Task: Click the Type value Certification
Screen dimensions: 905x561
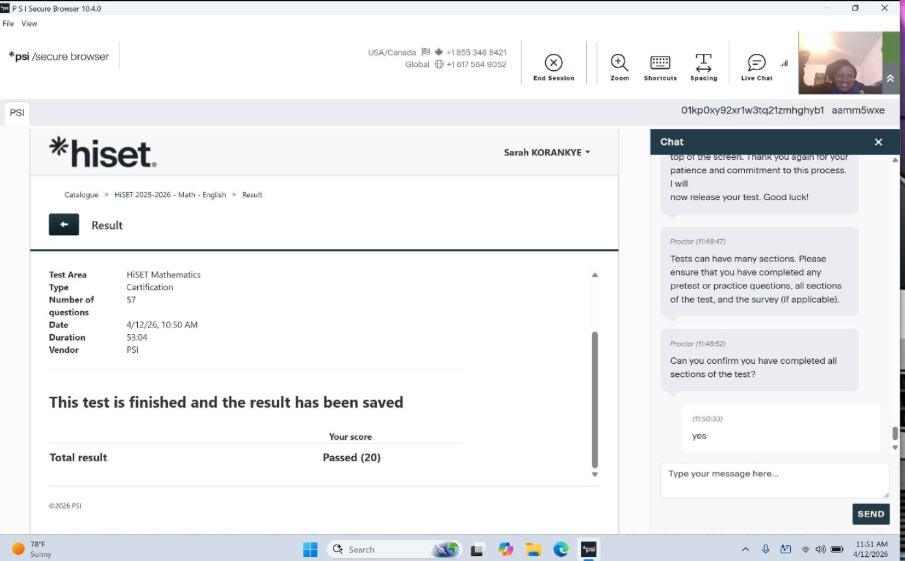Action: tap(149, 287)
